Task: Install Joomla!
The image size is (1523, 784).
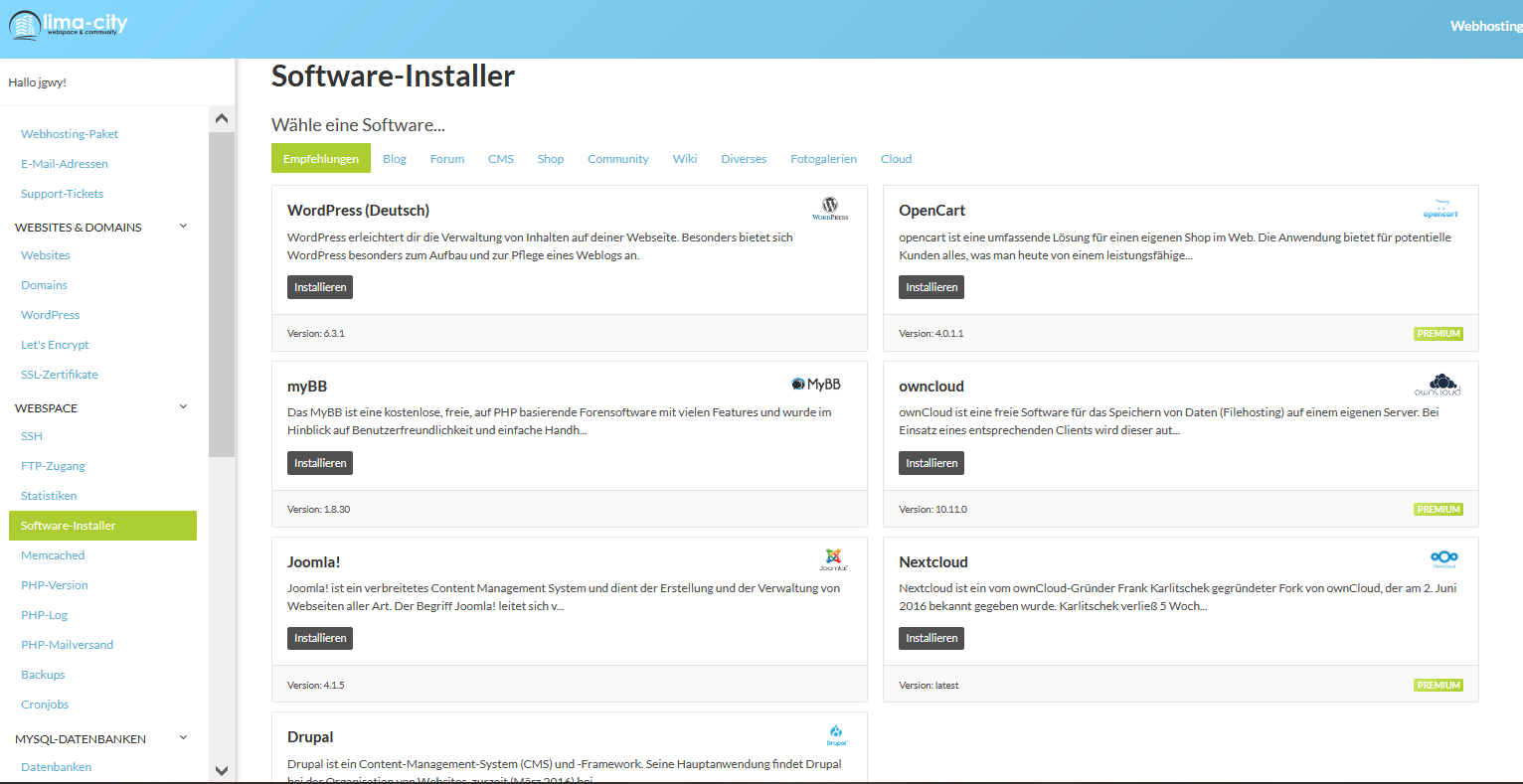Action: click(x=320, y=638)
